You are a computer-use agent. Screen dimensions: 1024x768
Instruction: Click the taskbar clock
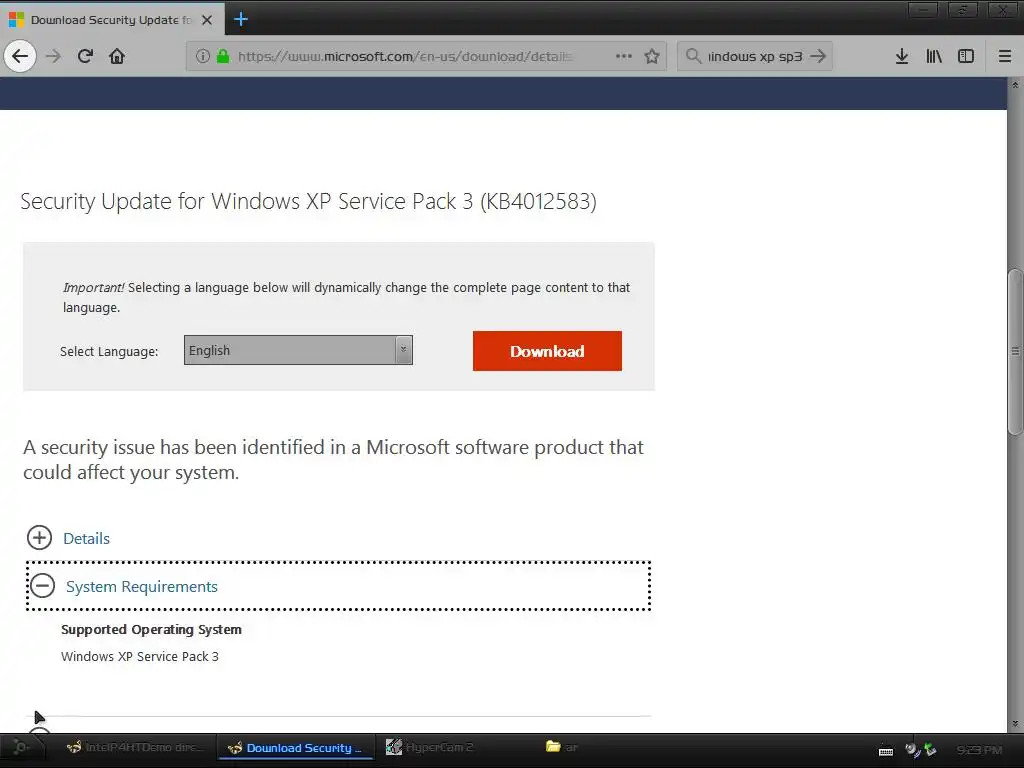[x=979, y=750]
